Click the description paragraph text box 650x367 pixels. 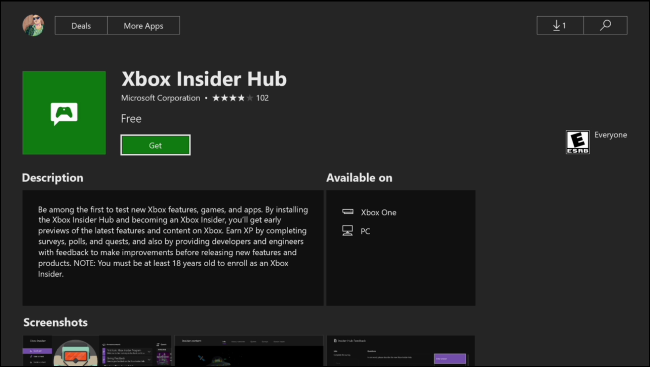pos(173,248)
